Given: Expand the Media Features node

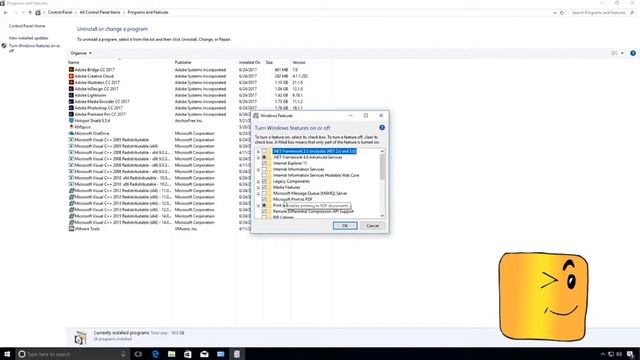Looking at the screenshot, I should [x=258, y=187].
